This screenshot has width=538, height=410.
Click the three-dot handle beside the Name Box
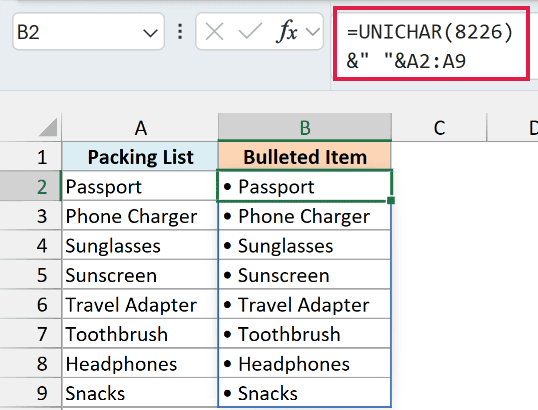click(x=180, y=32)
